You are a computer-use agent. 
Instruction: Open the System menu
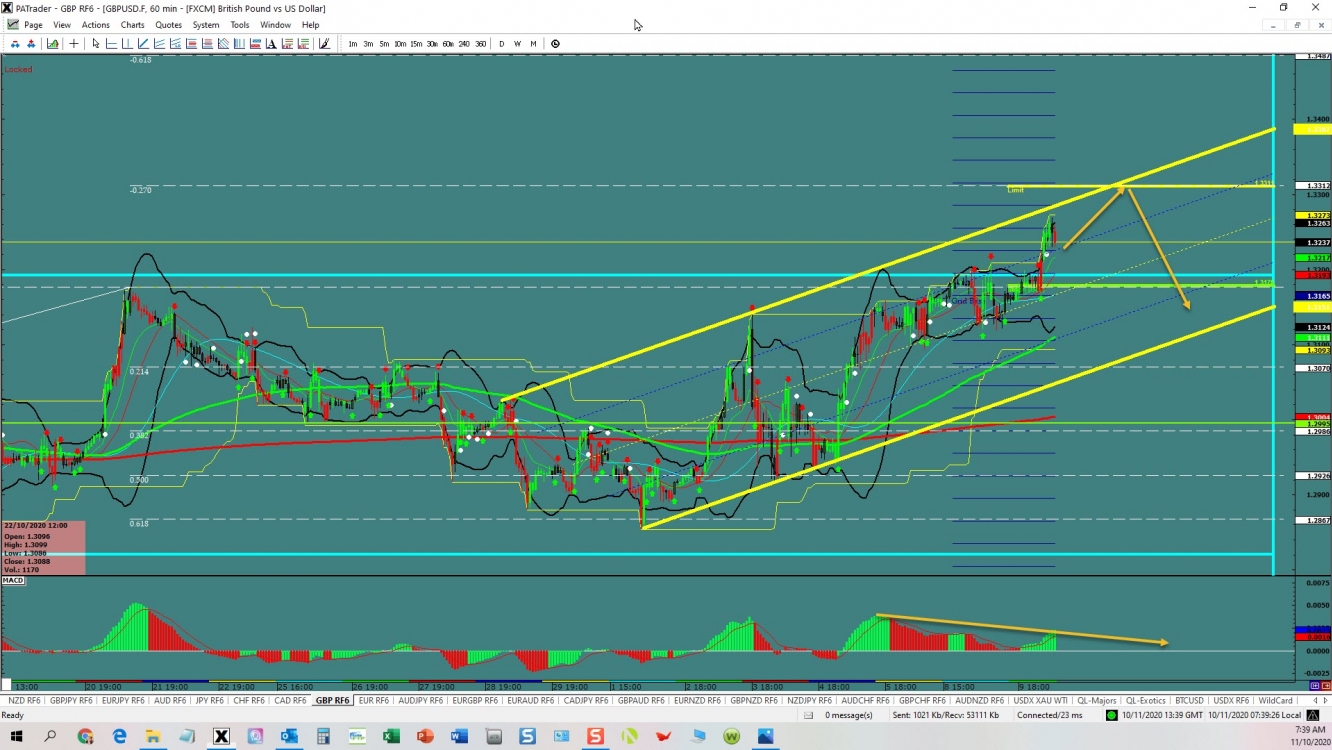(x=206, y=25)
